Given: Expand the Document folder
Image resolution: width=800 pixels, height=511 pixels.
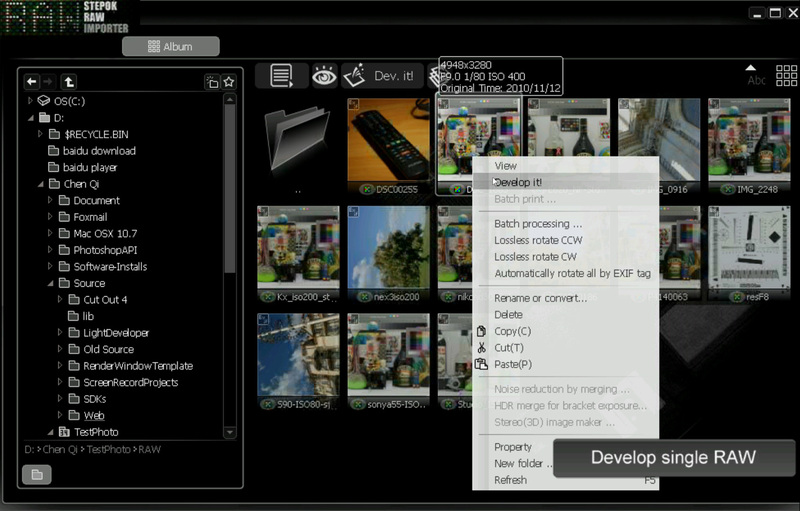Looking at the screenshot, I should pyautogui.click(x=50, y=200).
